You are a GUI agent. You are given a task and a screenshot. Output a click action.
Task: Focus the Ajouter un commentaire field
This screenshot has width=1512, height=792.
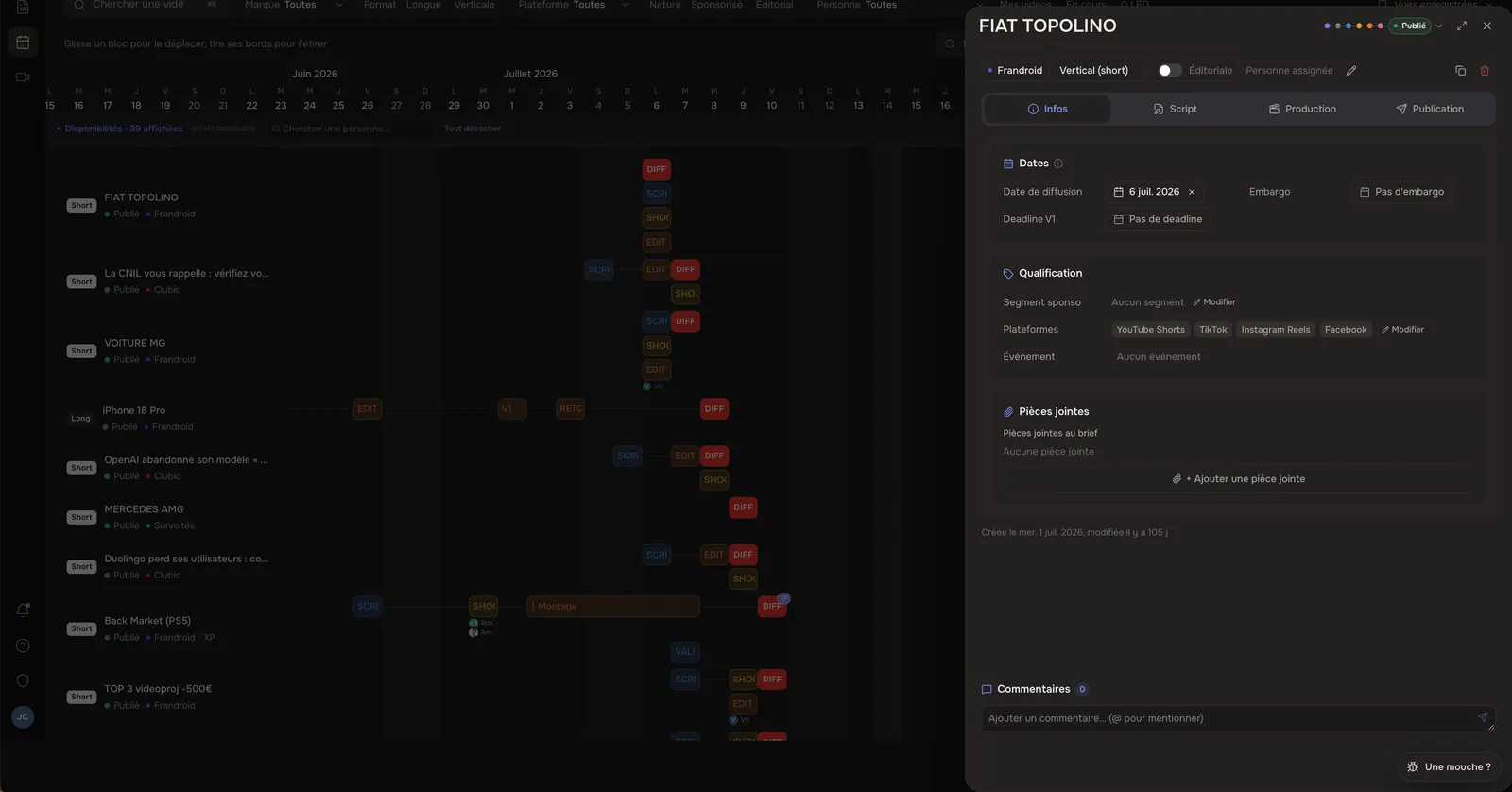1238,718
